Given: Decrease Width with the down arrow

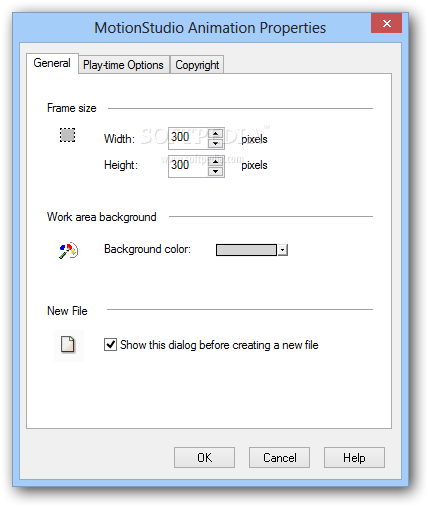Looking at the screenshot, I should click(216, 143).
